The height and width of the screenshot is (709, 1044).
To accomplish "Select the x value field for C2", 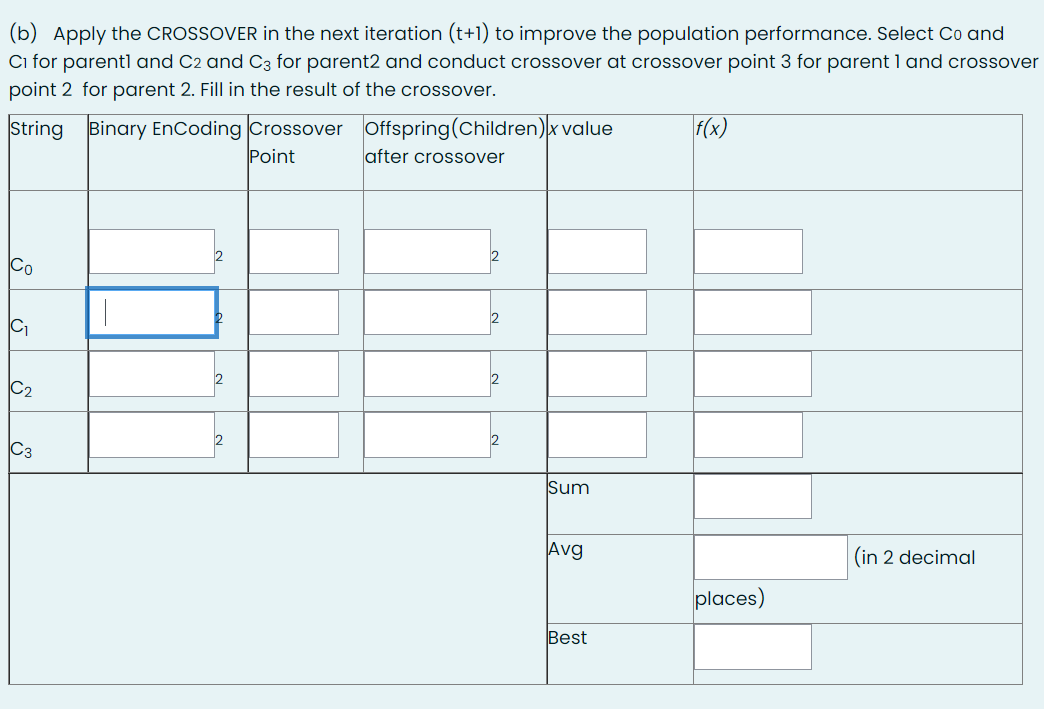I will (597, 374).
